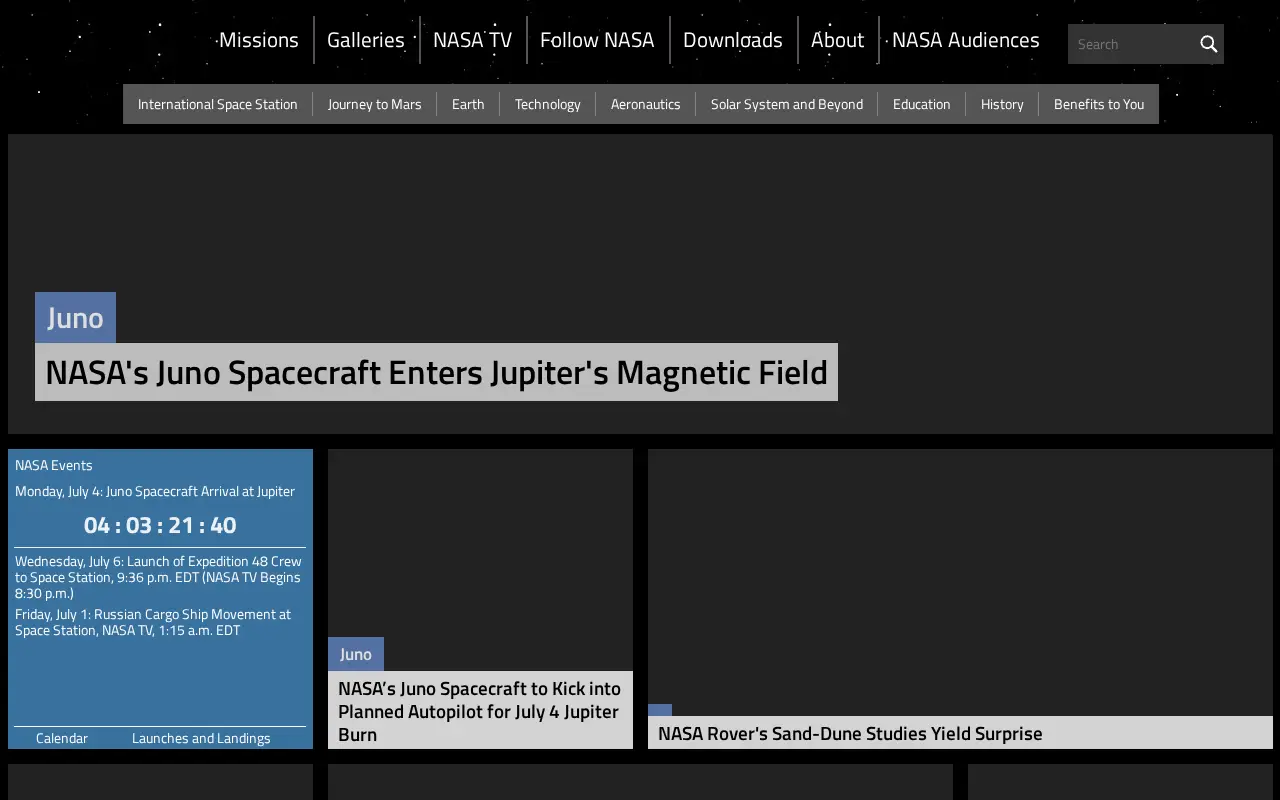Open the Downloads menu
The height and width of the screenshot is (800, 1280).
733,40
